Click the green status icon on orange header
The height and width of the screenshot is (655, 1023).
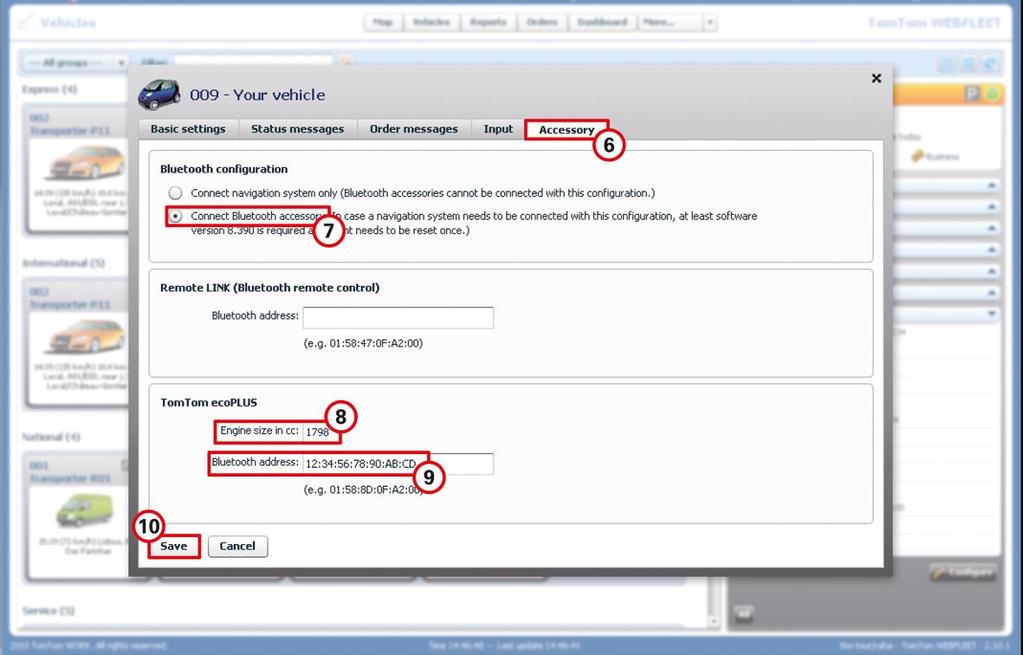point(992,94)
